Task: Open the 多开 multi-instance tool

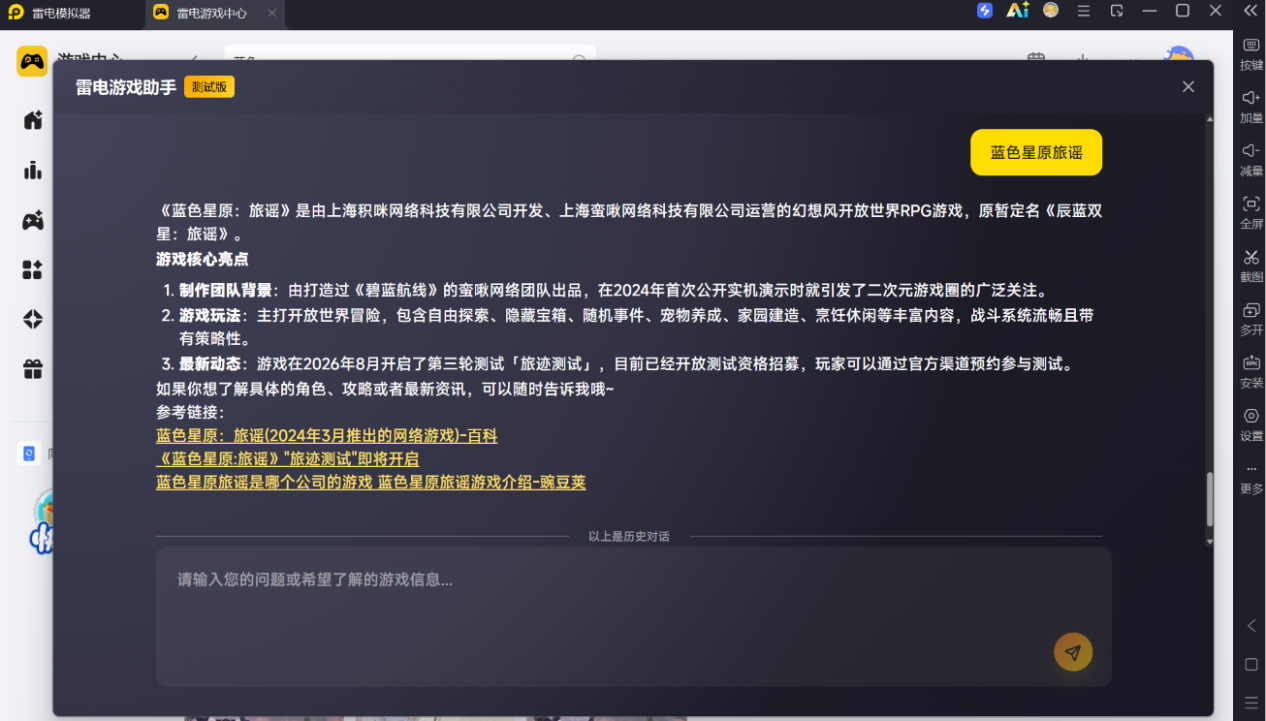Action: point(1251,318)
